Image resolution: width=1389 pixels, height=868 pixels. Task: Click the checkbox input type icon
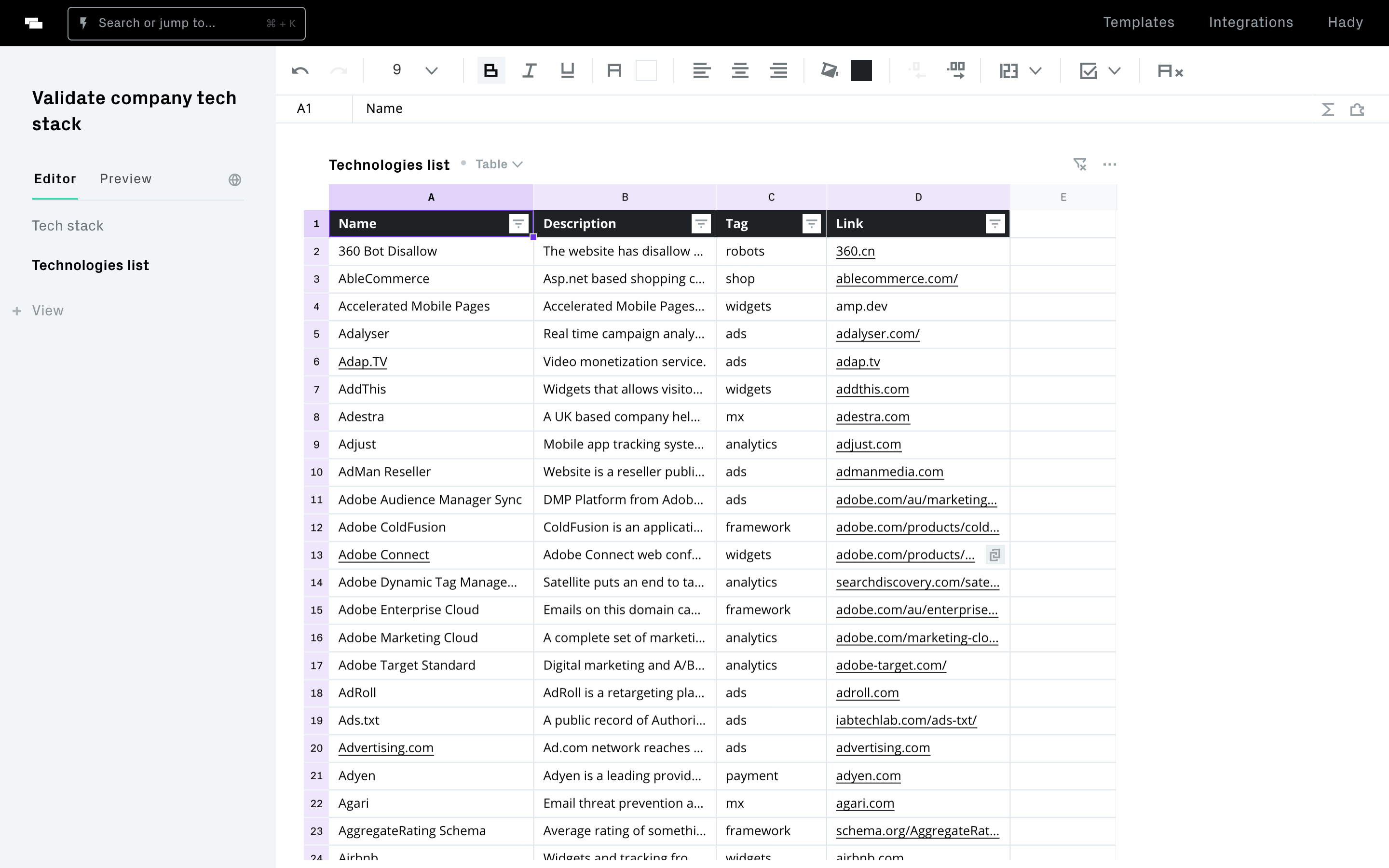[x=1088, y=71]
